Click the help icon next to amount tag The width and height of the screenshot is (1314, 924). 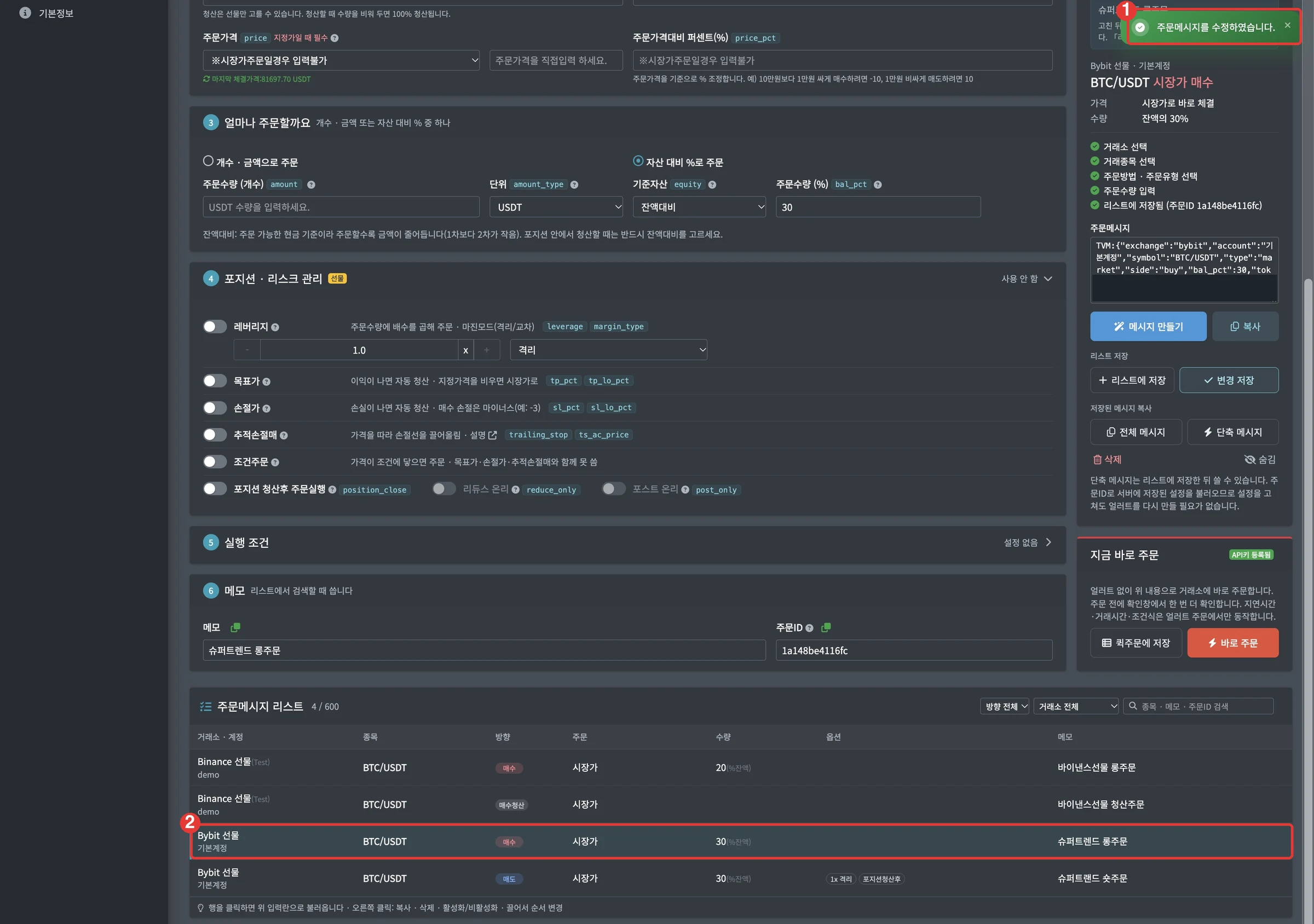coord(311,184)
